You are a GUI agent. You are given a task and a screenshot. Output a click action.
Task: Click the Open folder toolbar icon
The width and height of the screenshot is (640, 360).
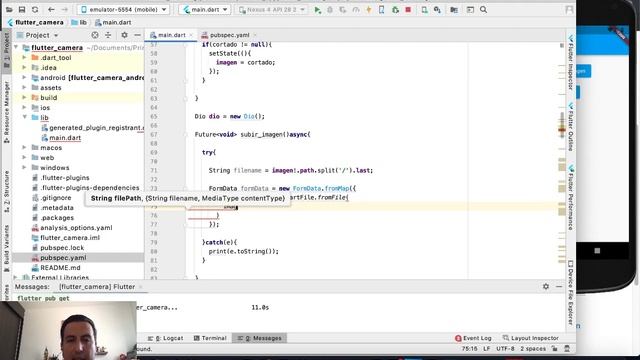(9, 9)
